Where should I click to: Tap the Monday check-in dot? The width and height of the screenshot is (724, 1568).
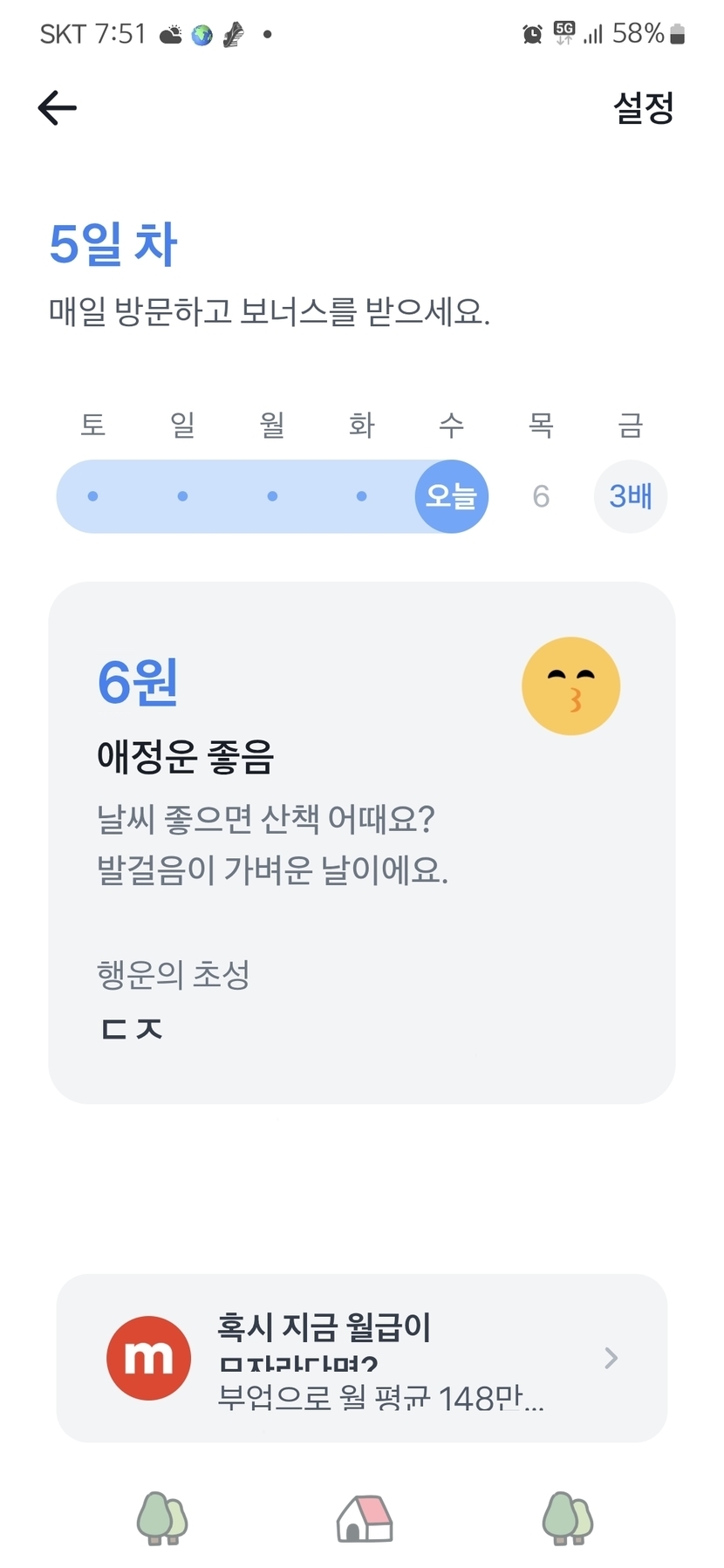272,496
